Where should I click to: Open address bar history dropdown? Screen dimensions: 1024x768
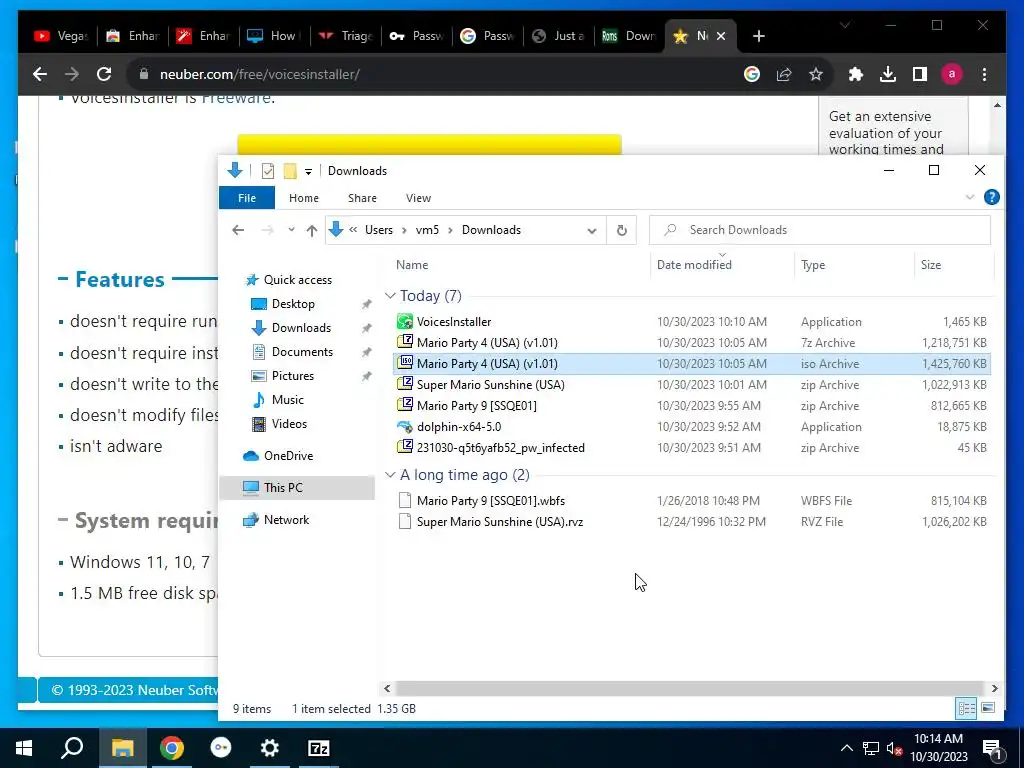point(592,231)
